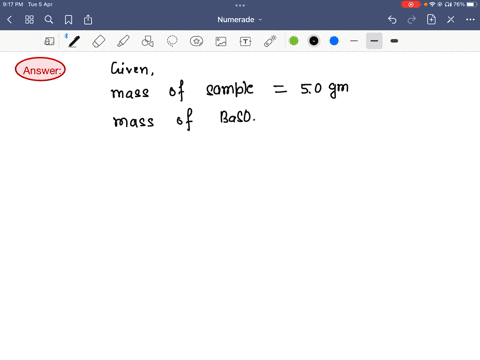480x360 pixels.
Task: Select the Laser pointer tool
Action: pyautogui.click(x=270, y=41)
